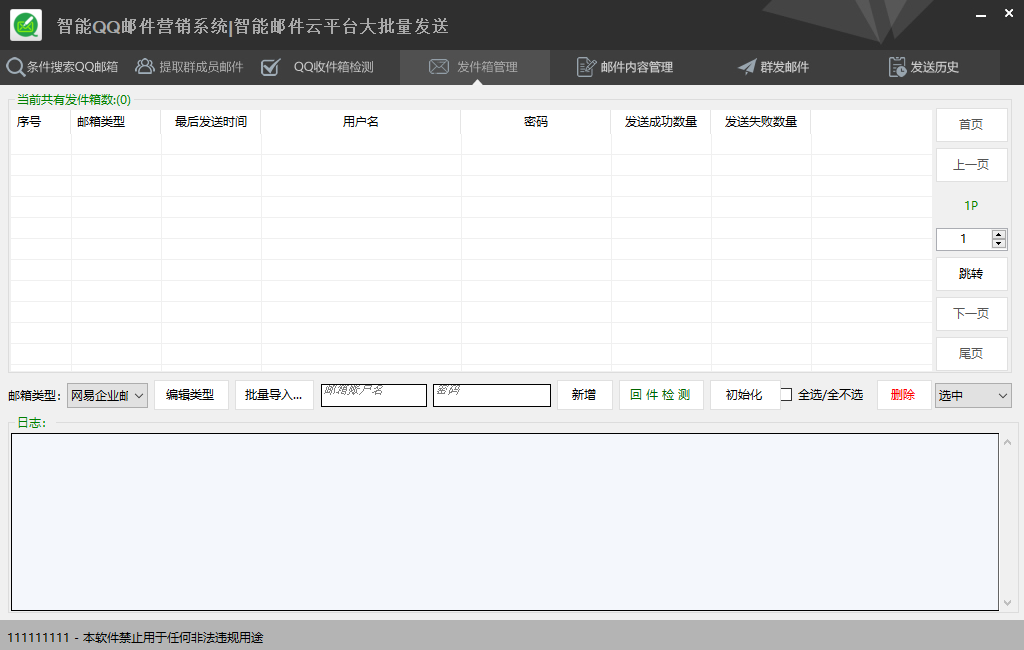This screenshot has width=1024, height=650.
Task: Click the green 回件检测 button
Action: tap(661, 395)
